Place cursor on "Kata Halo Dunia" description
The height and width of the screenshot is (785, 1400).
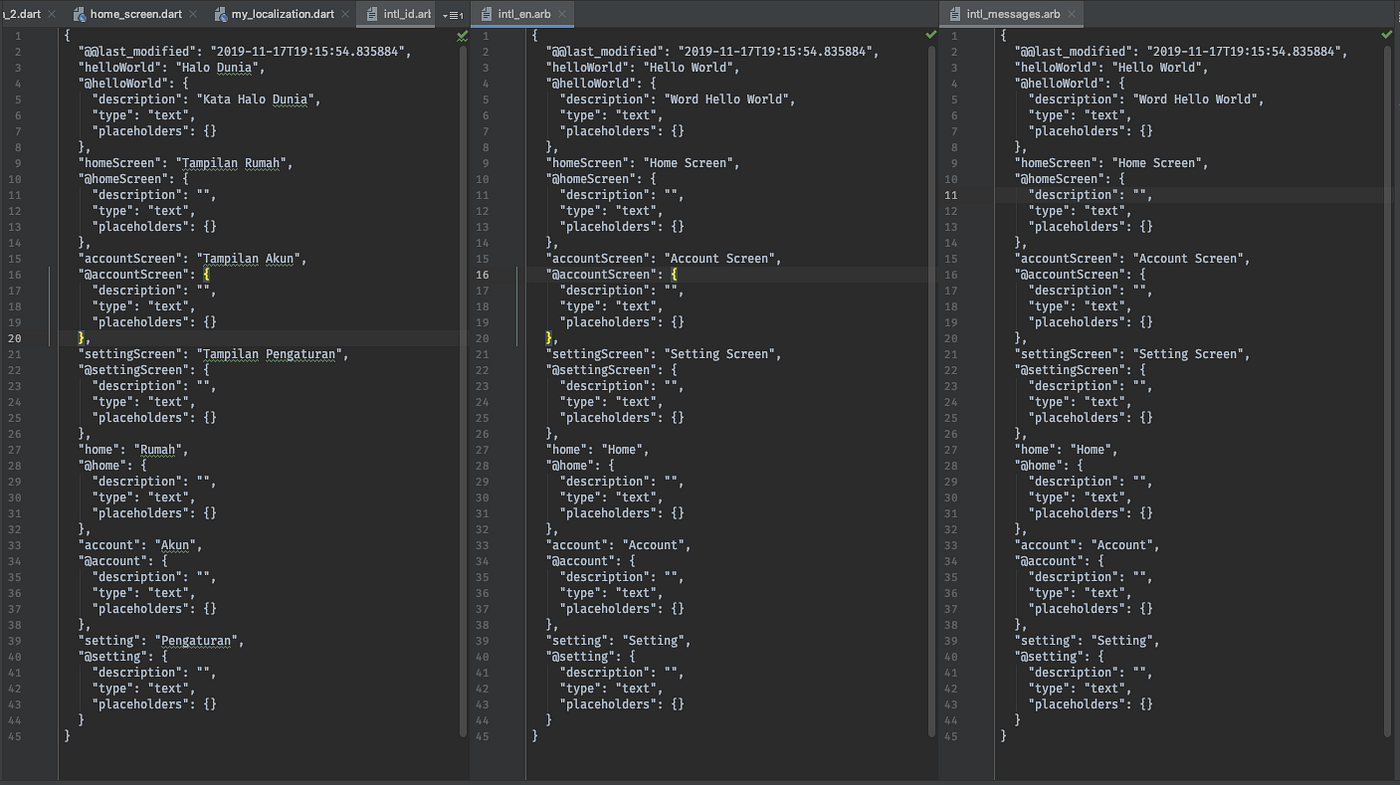[x=258, y=99]
